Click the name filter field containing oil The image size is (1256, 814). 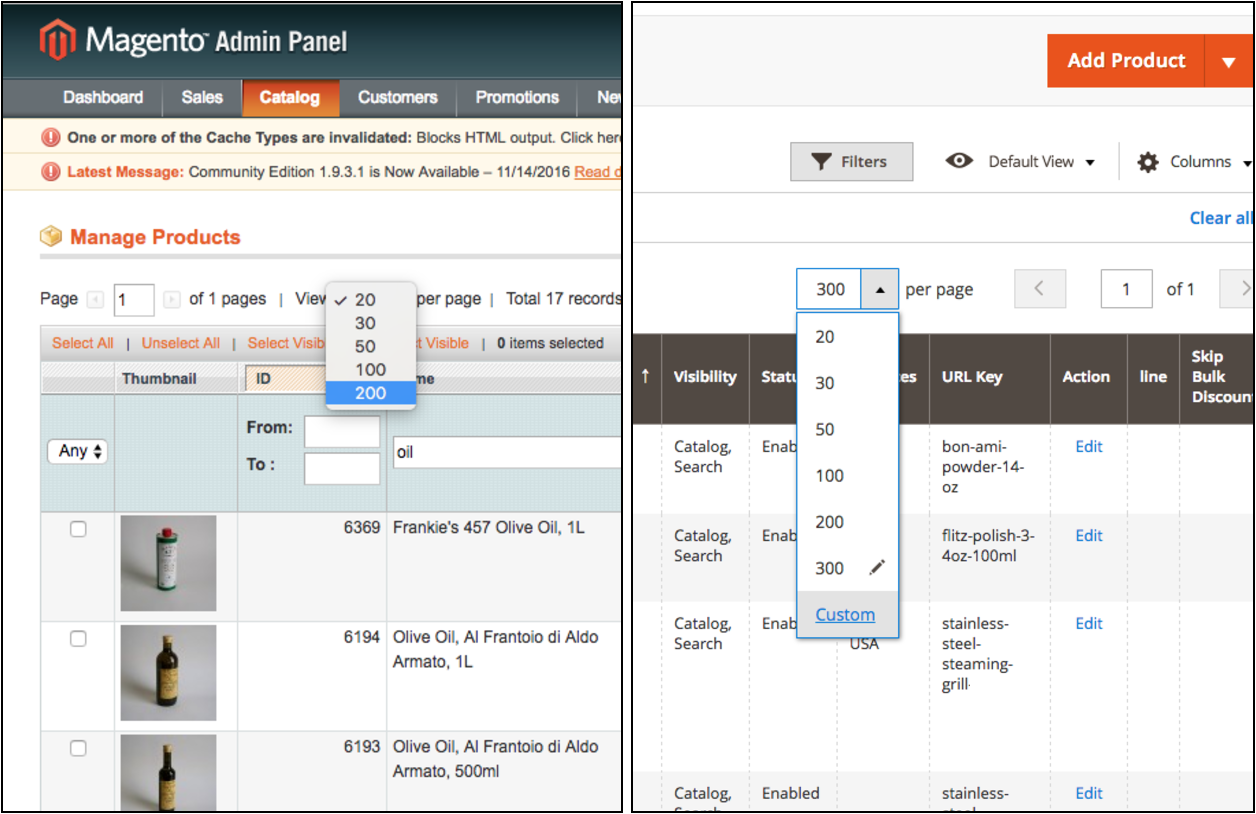[506, 452]
